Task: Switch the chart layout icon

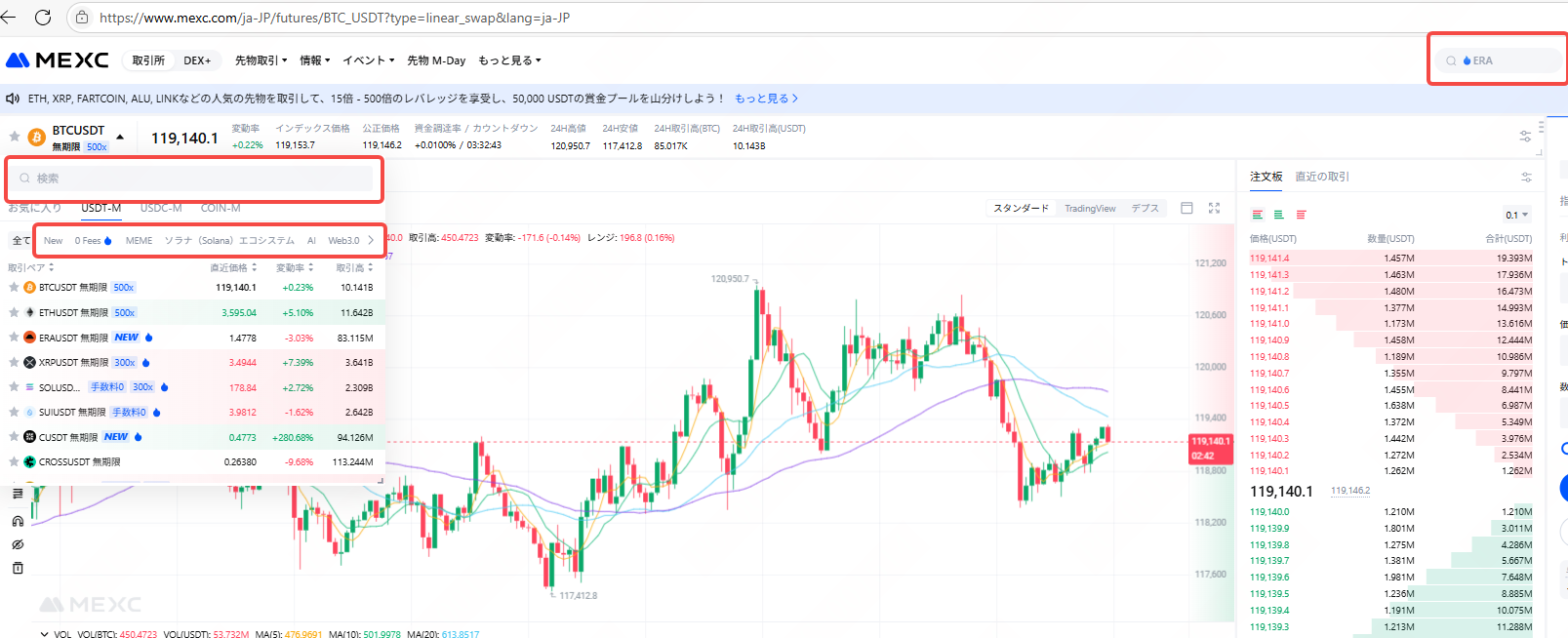Action: pyautogui.click(x=1186, y=208)
